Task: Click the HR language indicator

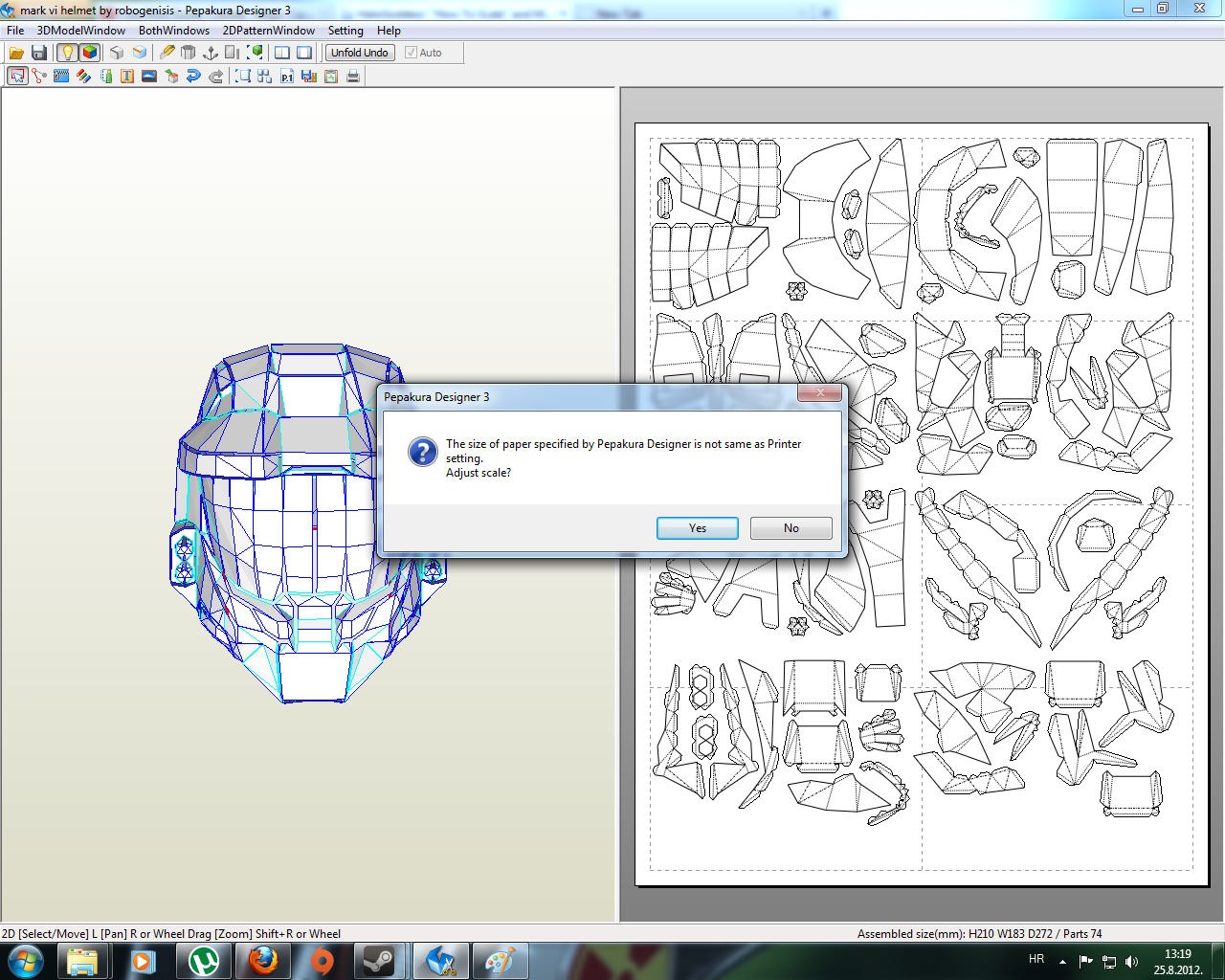Action: click(1036, 959)
